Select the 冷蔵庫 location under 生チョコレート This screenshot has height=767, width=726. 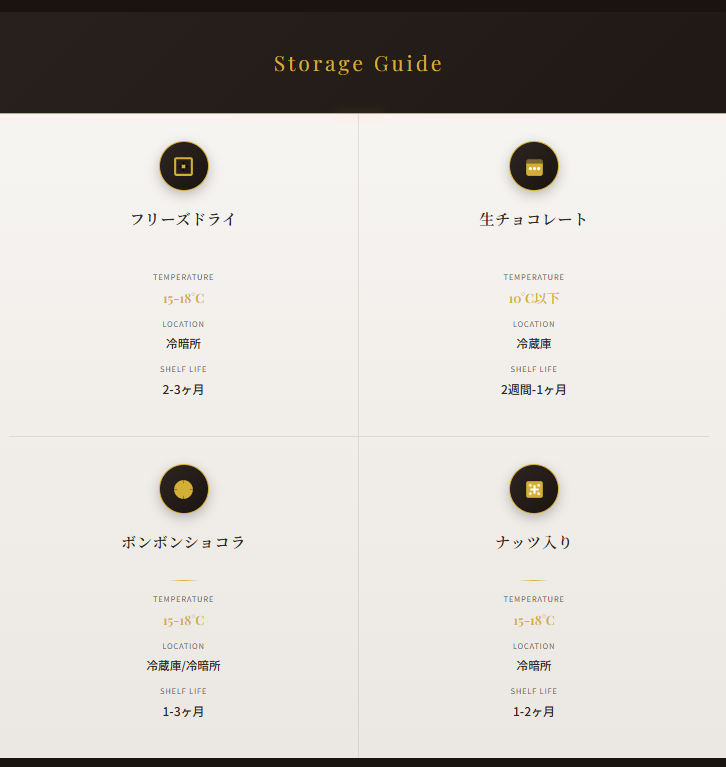[534, 343]
